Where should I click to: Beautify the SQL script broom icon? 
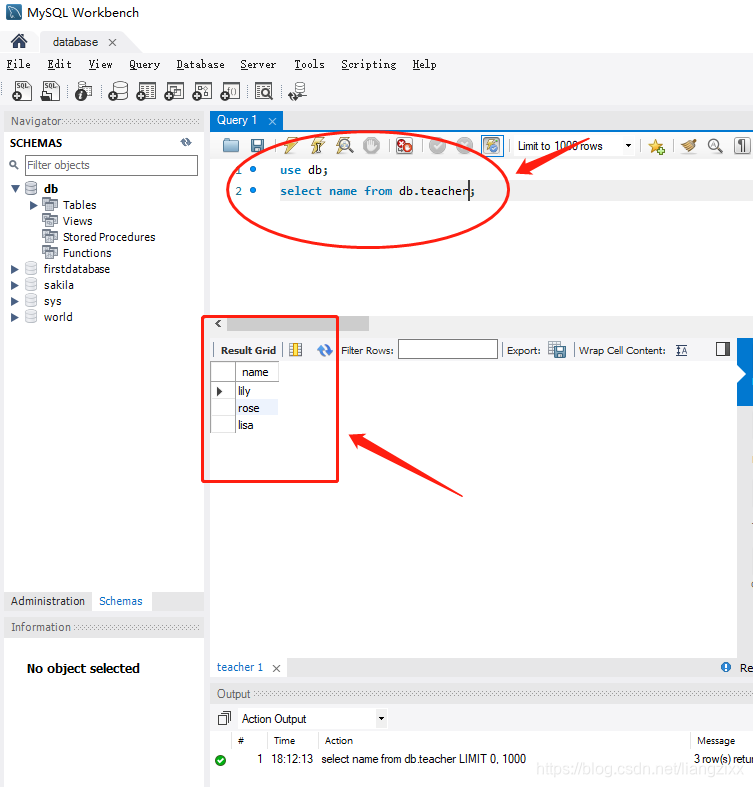coord(689,146)
